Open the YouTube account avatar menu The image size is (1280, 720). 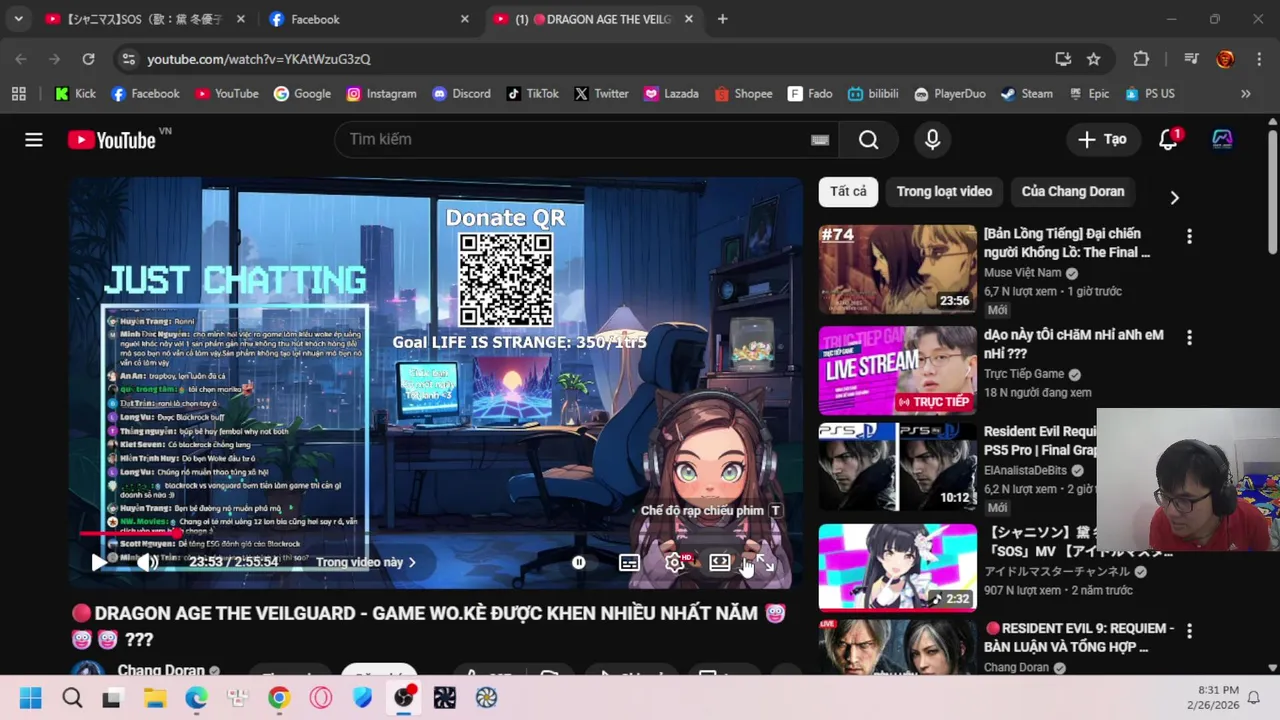[x=1222, y=140]
